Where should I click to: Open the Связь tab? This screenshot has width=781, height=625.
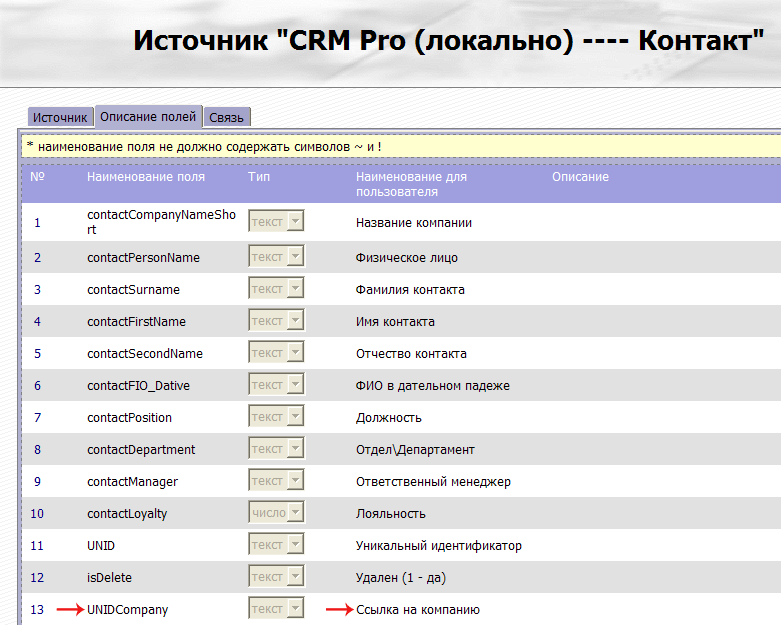tap(227, 118)
